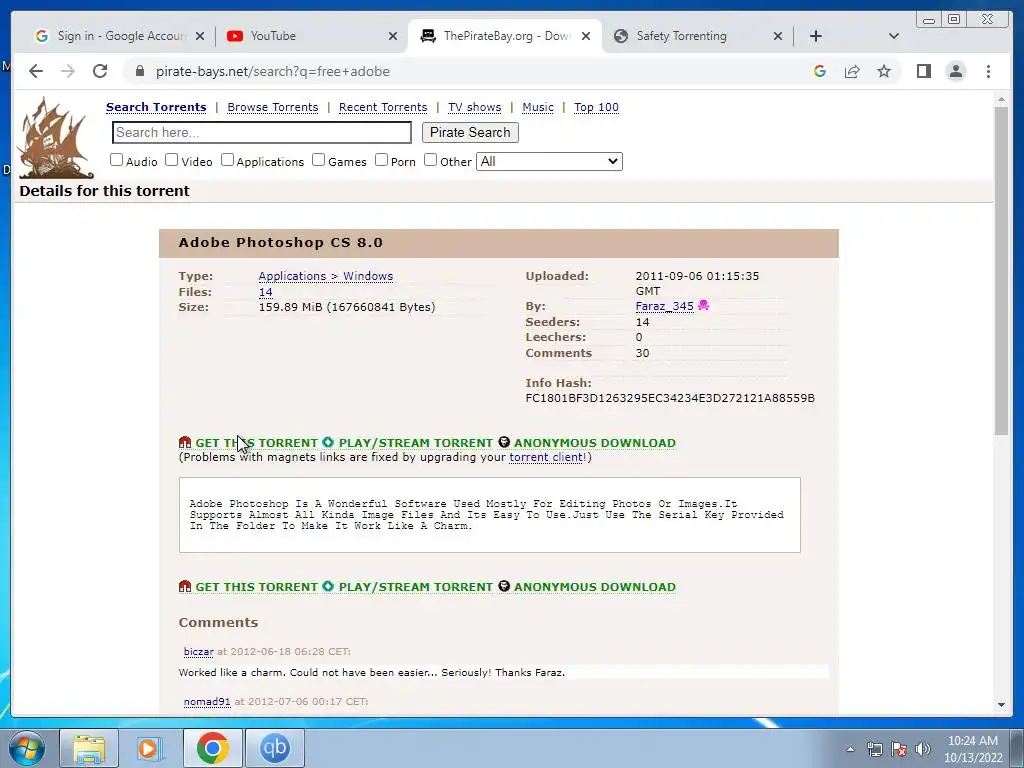This screenshot has width=1024, height=768.
Task: Click the lower magnet icon before Get This Torrent
Action: [185, 586]
